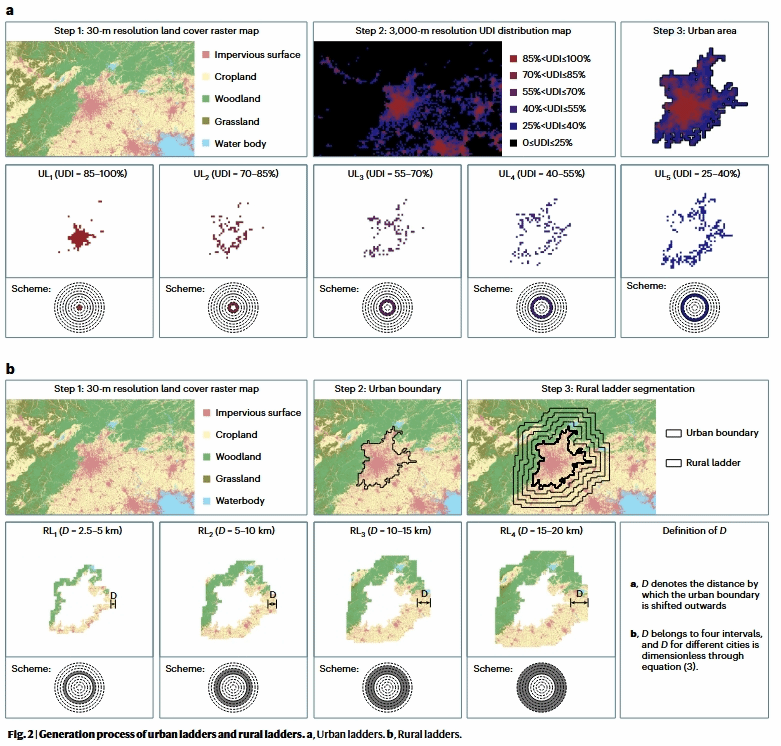
Task: Click the RL1 scheme ring icon
Action: [78, 688]
